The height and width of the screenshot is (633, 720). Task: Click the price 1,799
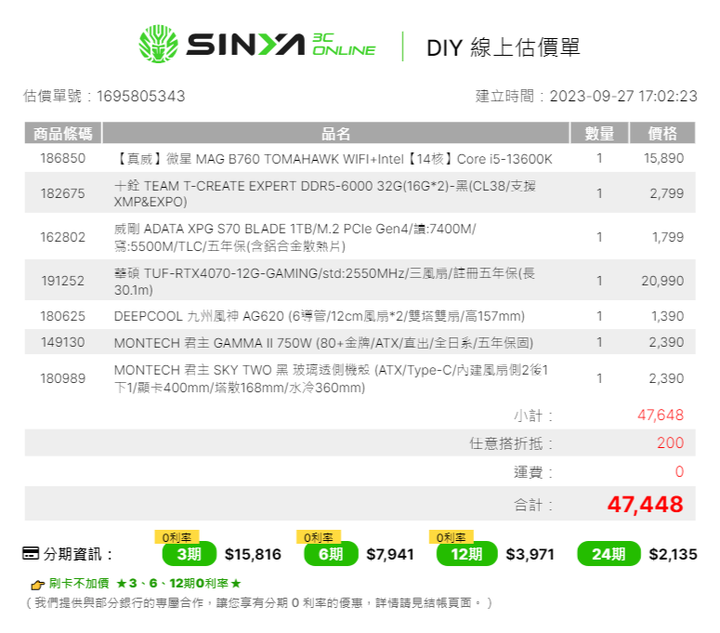pos(668,237)
